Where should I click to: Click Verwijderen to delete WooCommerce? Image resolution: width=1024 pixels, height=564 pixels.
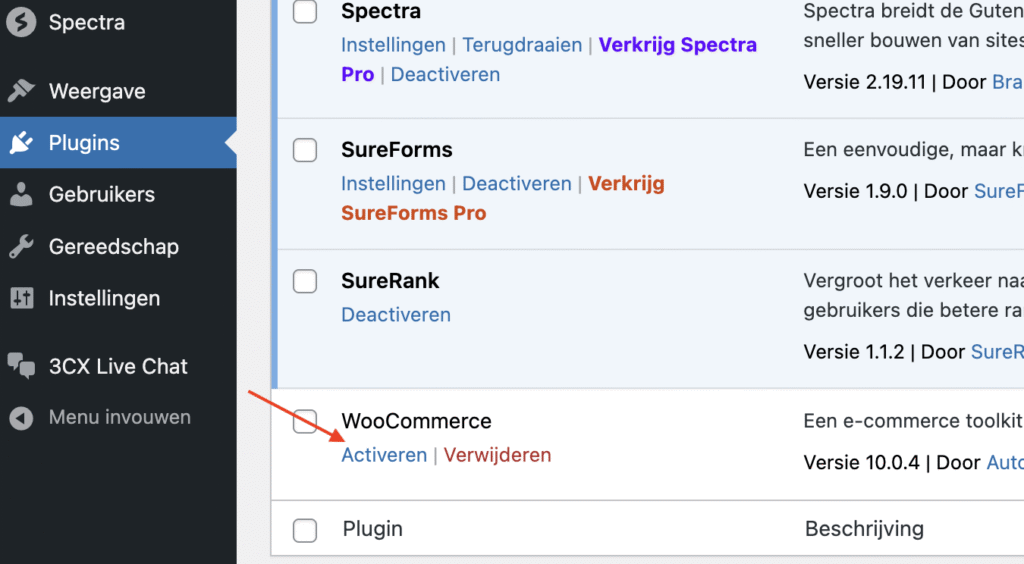point(498,455)
